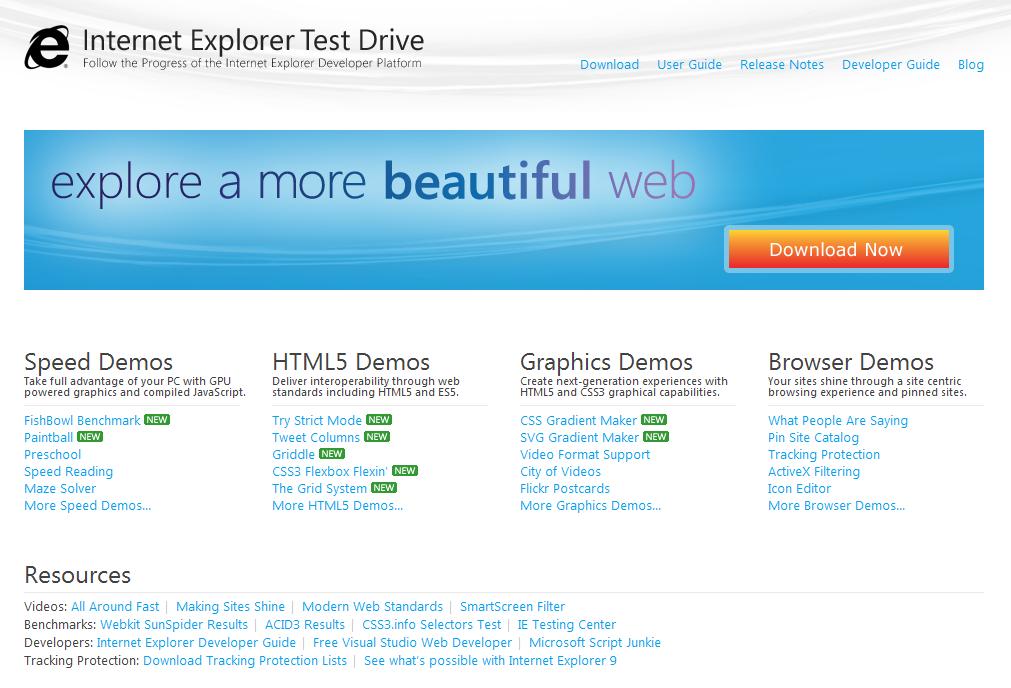Image resolution: width=1011 pixels, height=688 pixels.
Task: Open the Preschool demo
Action: [52, 455]
